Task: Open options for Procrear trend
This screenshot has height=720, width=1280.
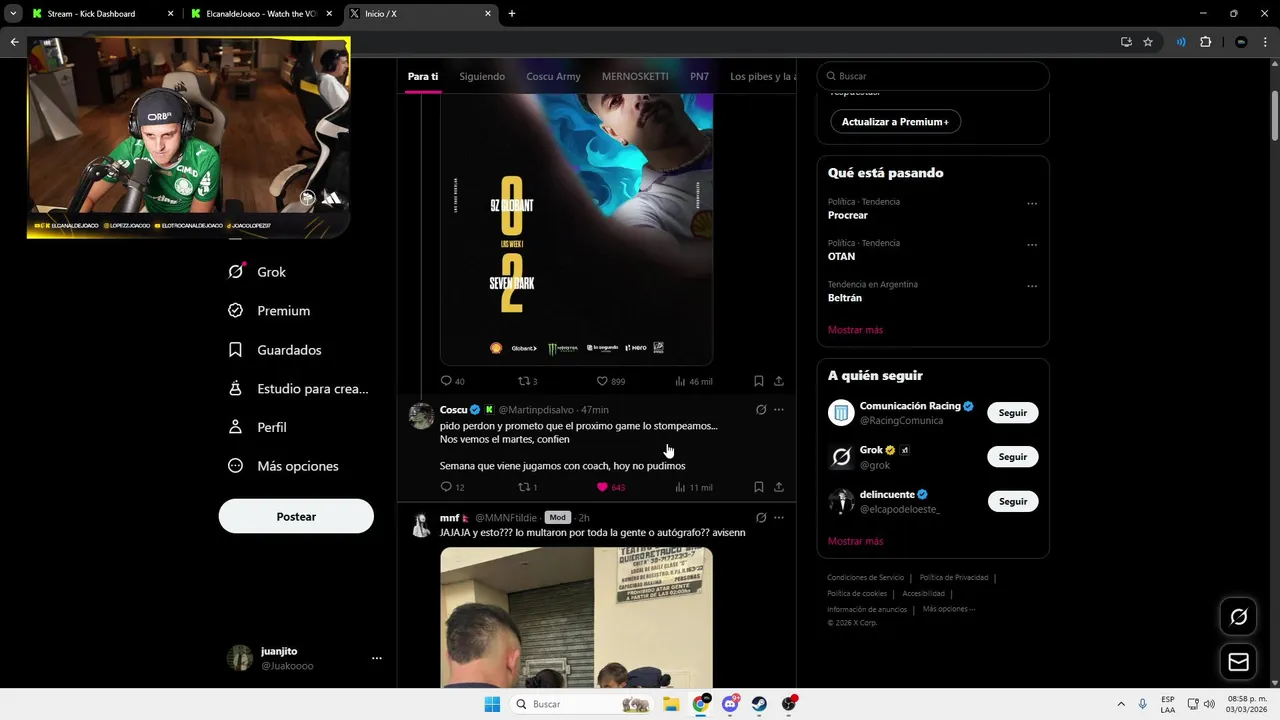Action: [1032, 204]
